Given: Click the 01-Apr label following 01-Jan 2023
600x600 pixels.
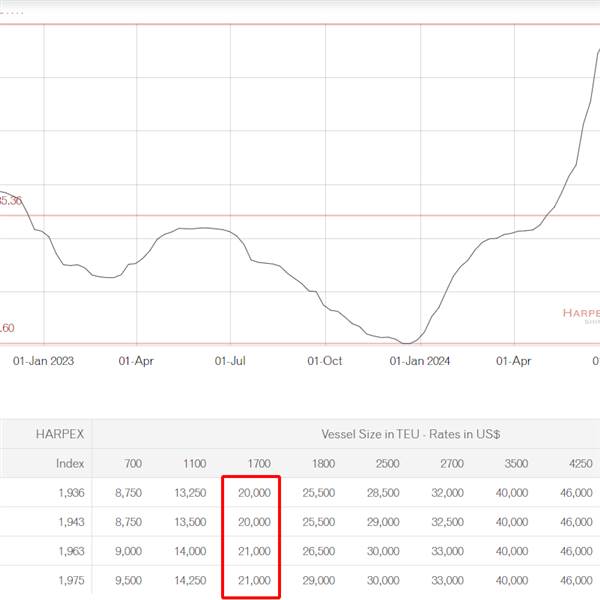Looking at the screenshot, I should click(x=136, y=361).
